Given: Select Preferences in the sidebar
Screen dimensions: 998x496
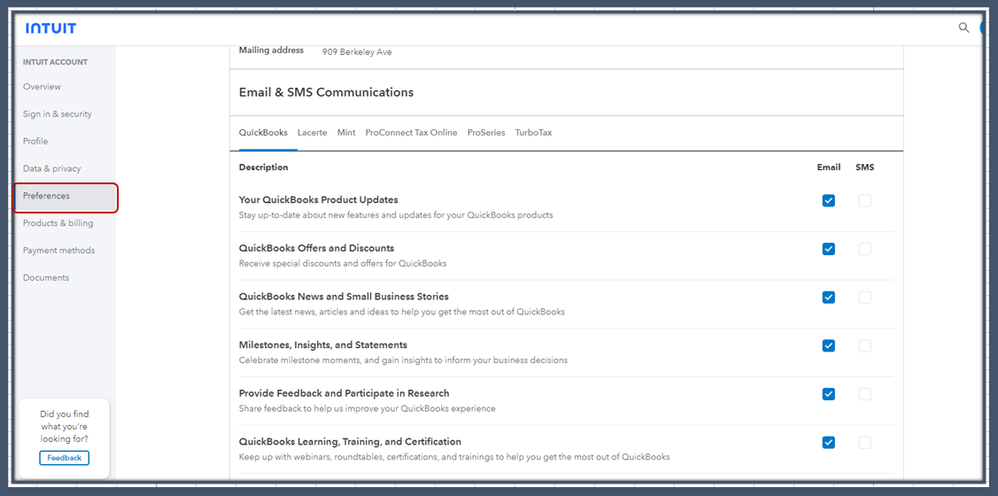Looking at the screenshot, I should pos(66,197).
